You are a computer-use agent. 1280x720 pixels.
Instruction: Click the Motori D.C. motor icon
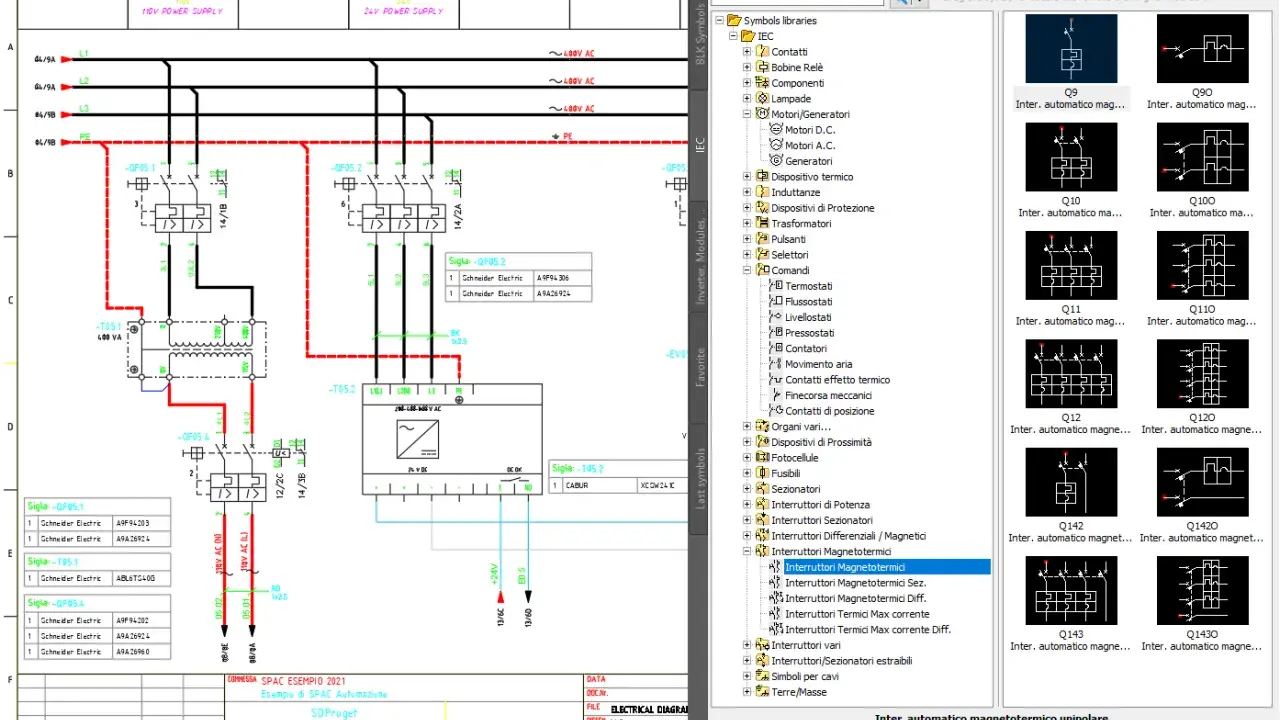[x=777, y=130]
